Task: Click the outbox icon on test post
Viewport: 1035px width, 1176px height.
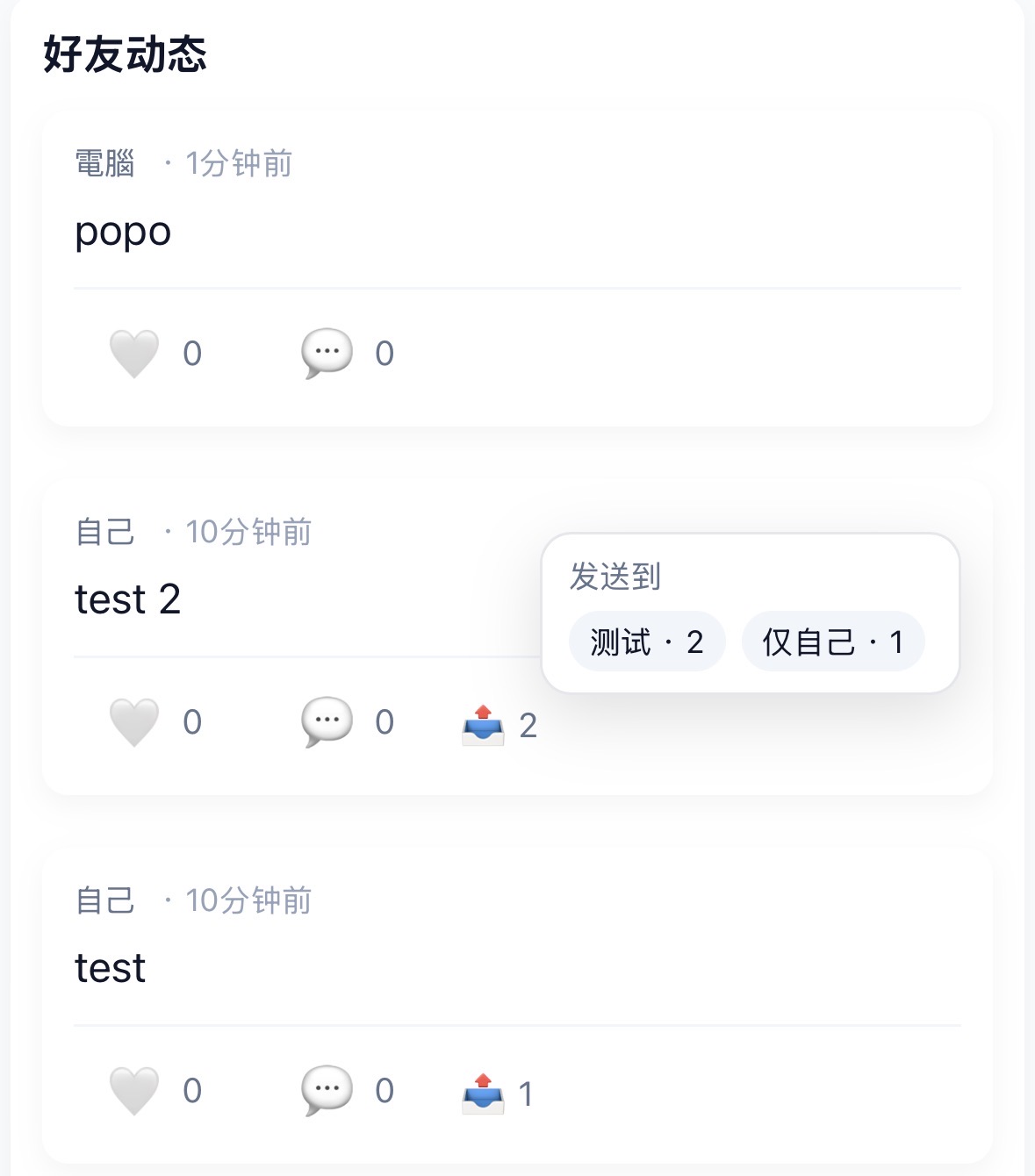Action: click(x=483, y=1094)
